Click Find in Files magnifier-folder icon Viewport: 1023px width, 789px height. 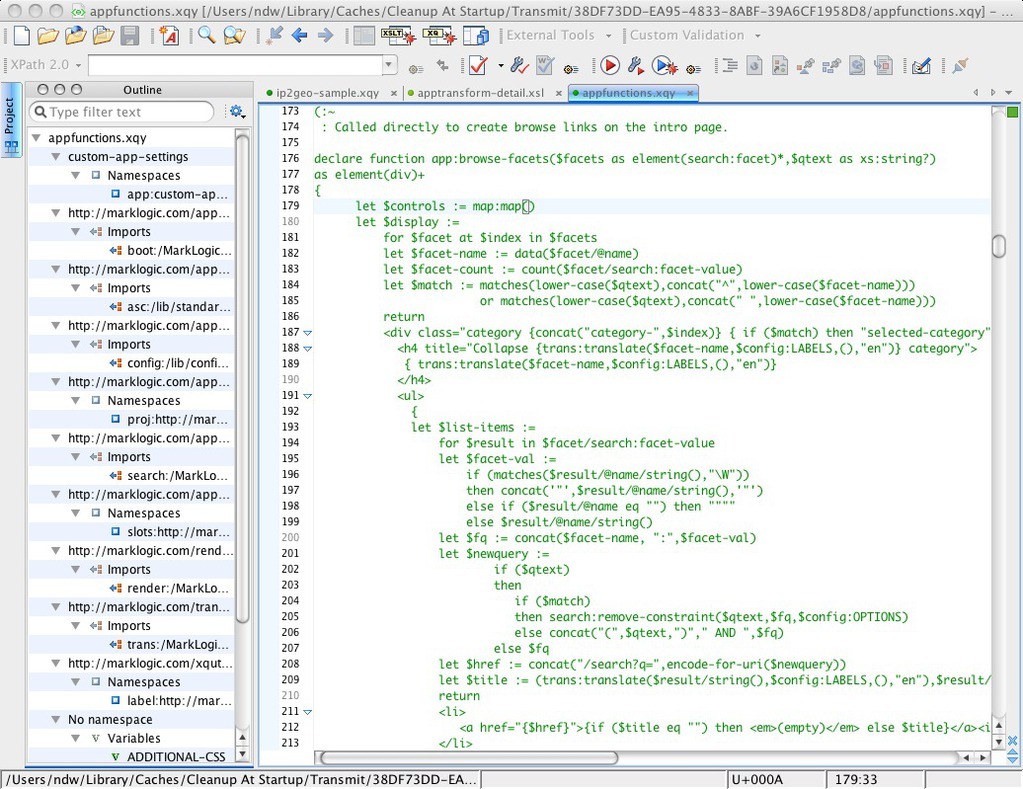click(234, 35)
